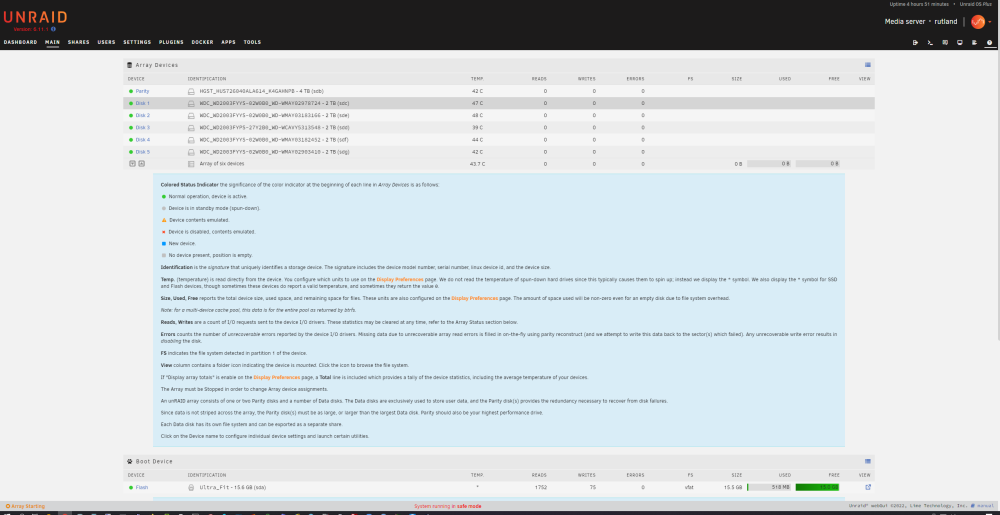1000x515 pixels.
Task: Open the Disk 5 device link
Action: click(x=143, y=152)
